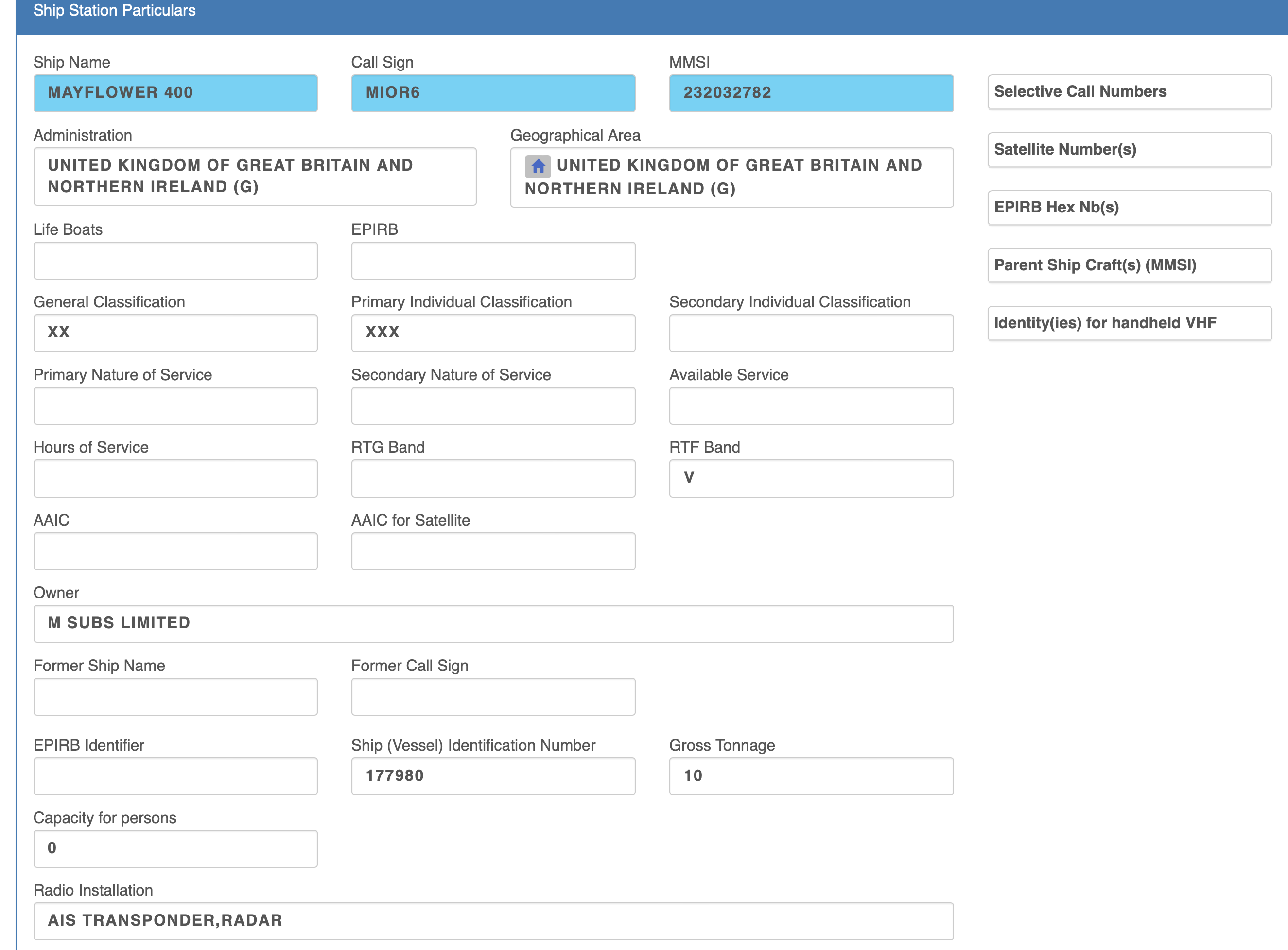This screenshot has width=1288, height=950.
Task: Expand the EPIRB Hex Nb(s) panel
Action: pos(1130,207)
